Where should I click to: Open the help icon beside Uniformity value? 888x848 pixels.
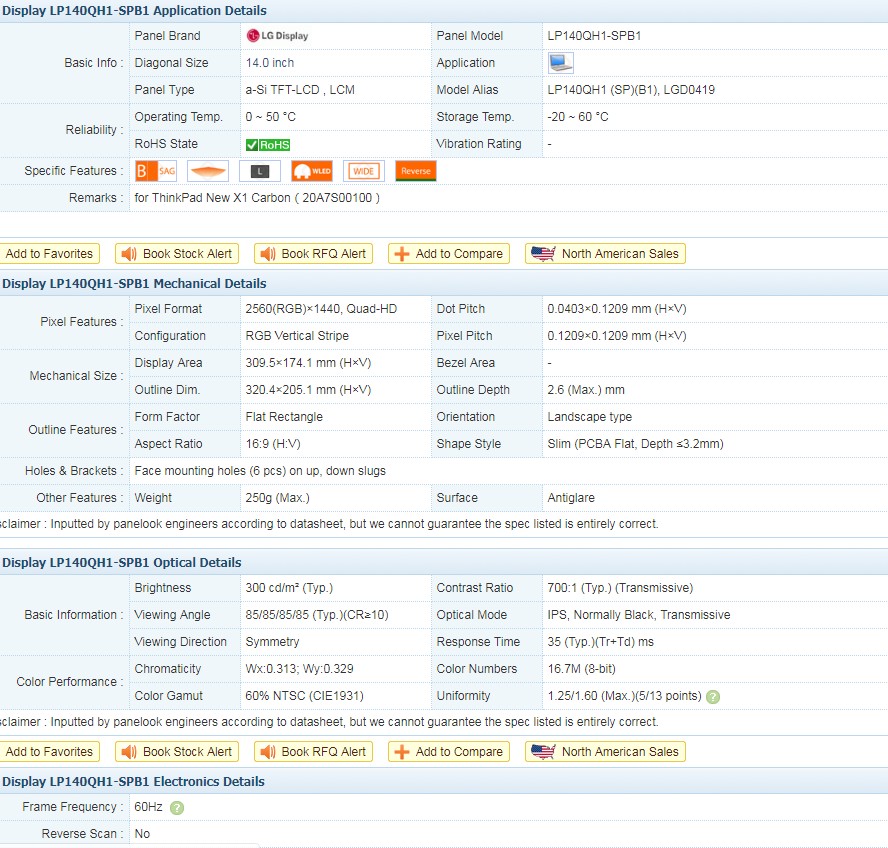pyautogui.click(x=714, y=697)
